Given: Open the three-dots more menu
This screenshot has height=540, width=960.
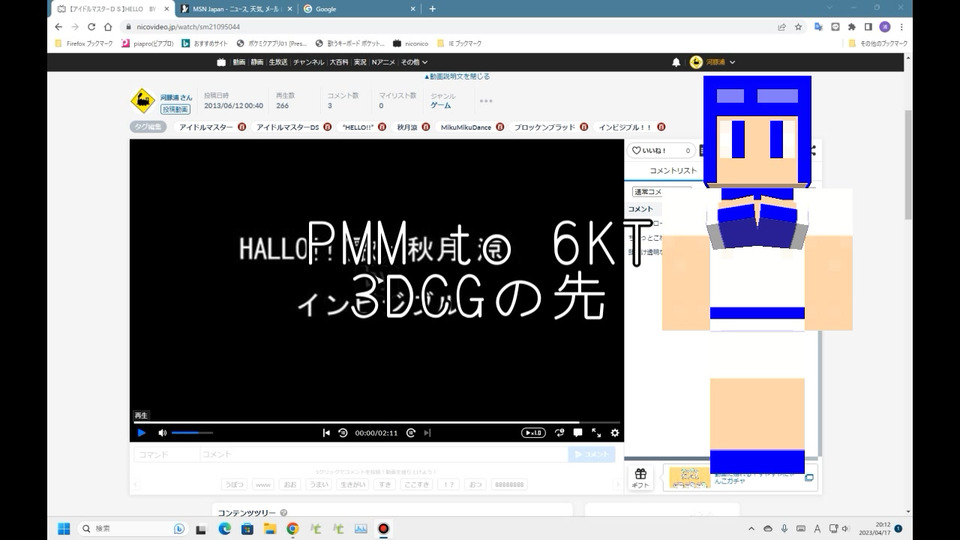Looking at the screenshot, I should [486, 101].
